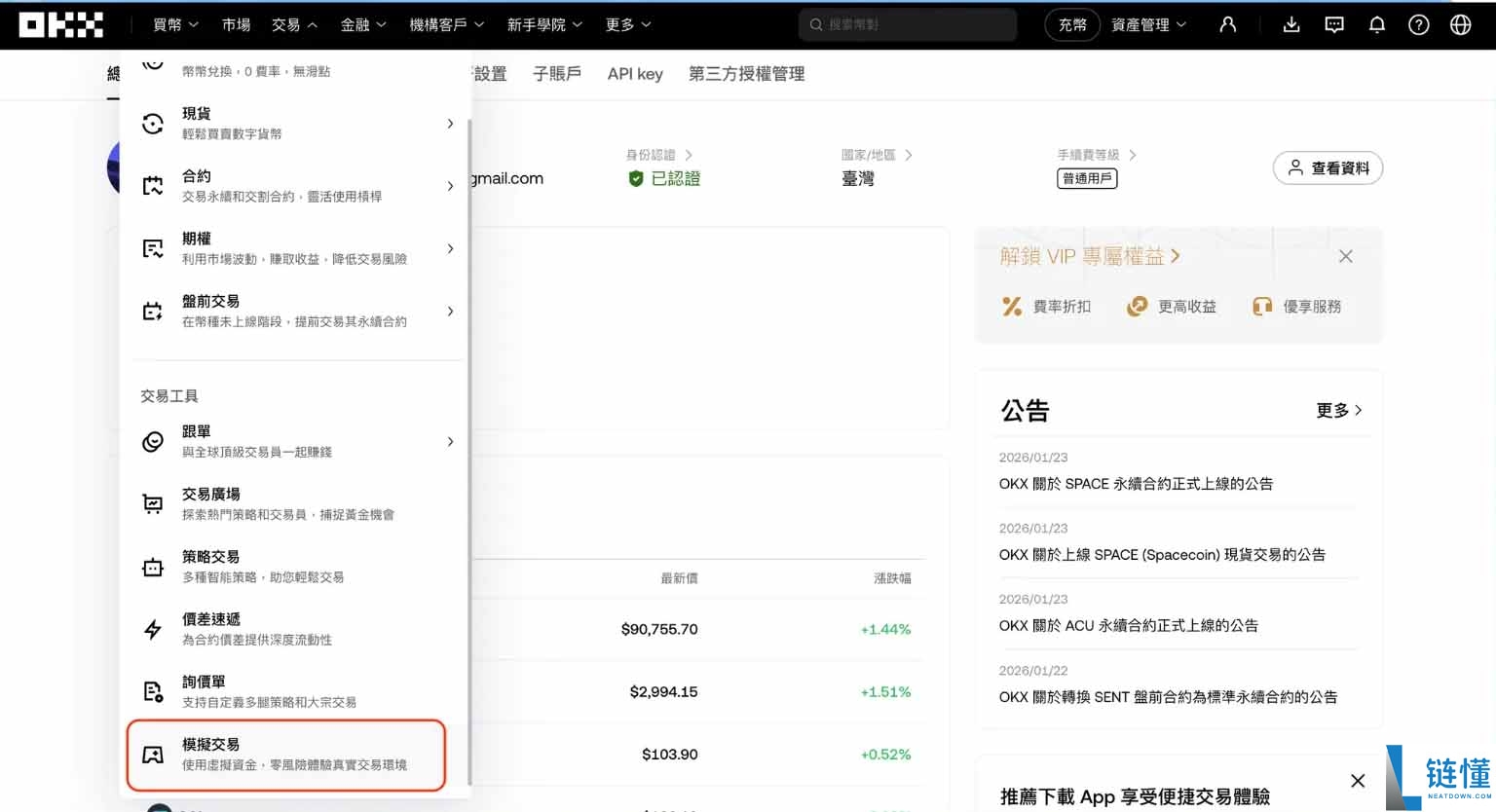1496x812 pixels.
Task: Click the 國家/地區 link
Action: pyautogui.click(x=877, y=155)
